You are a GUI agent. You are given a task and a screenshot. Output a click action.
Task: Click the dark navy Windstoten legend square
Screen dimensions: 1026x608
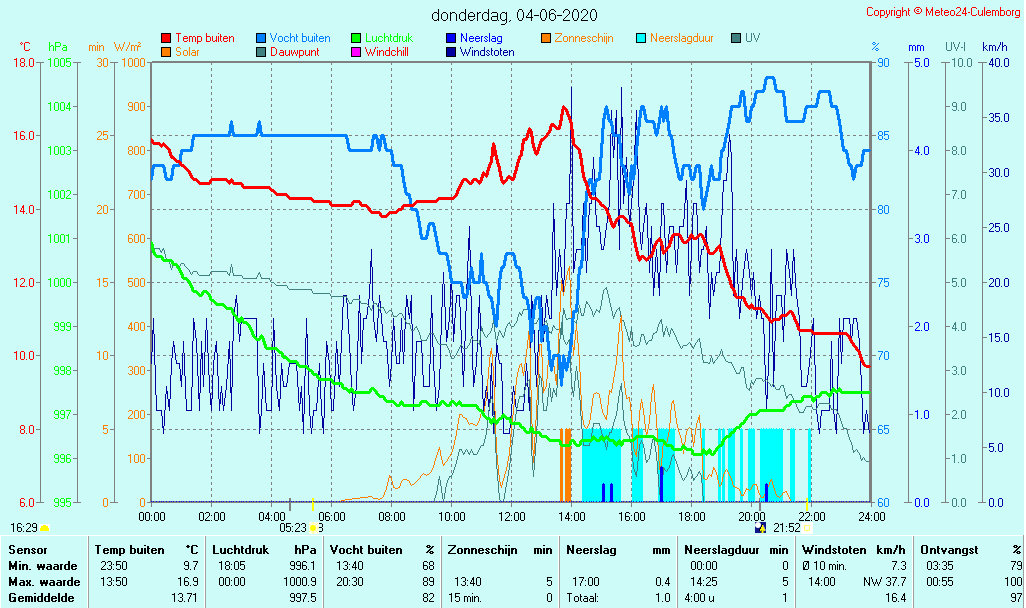click(451, 52)
